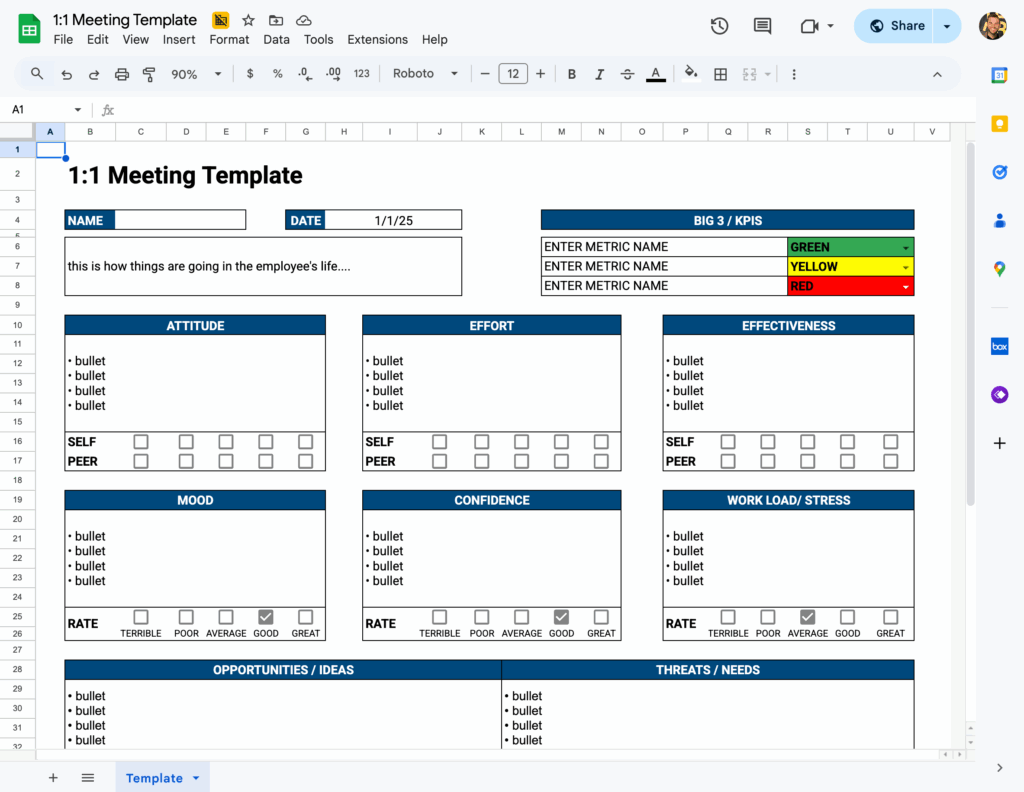The width and height of the screenshot is (1024, 792).
Task: Select the Template sheet tab
Action: 154,778
